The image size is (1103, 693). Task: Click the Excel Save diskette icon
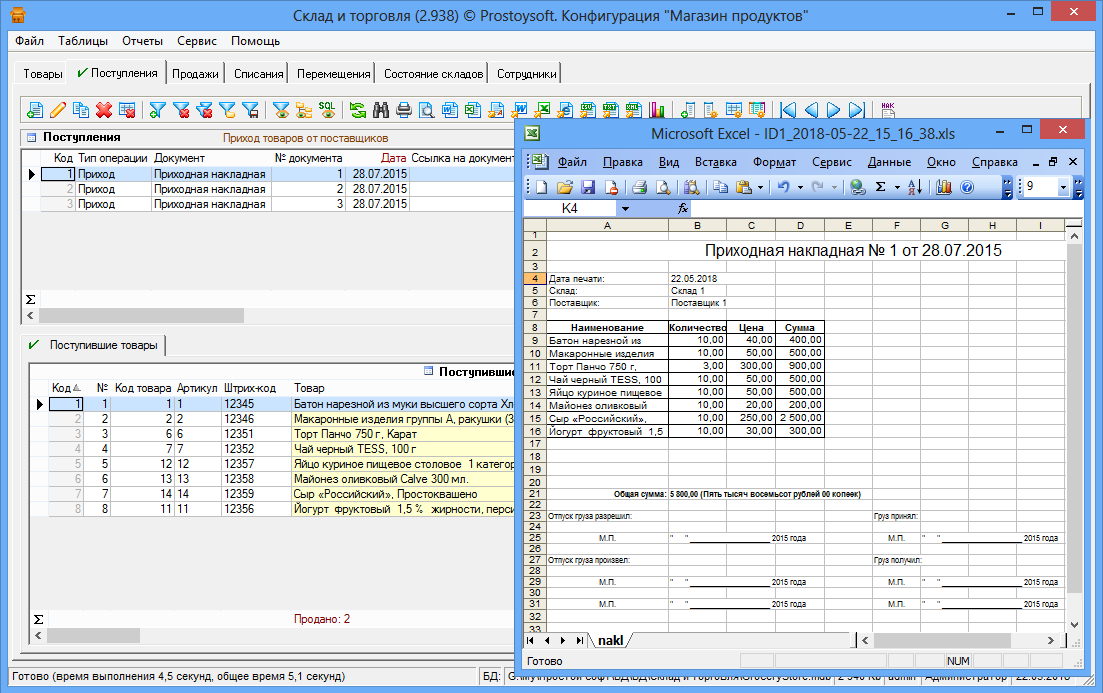point(588,187)
